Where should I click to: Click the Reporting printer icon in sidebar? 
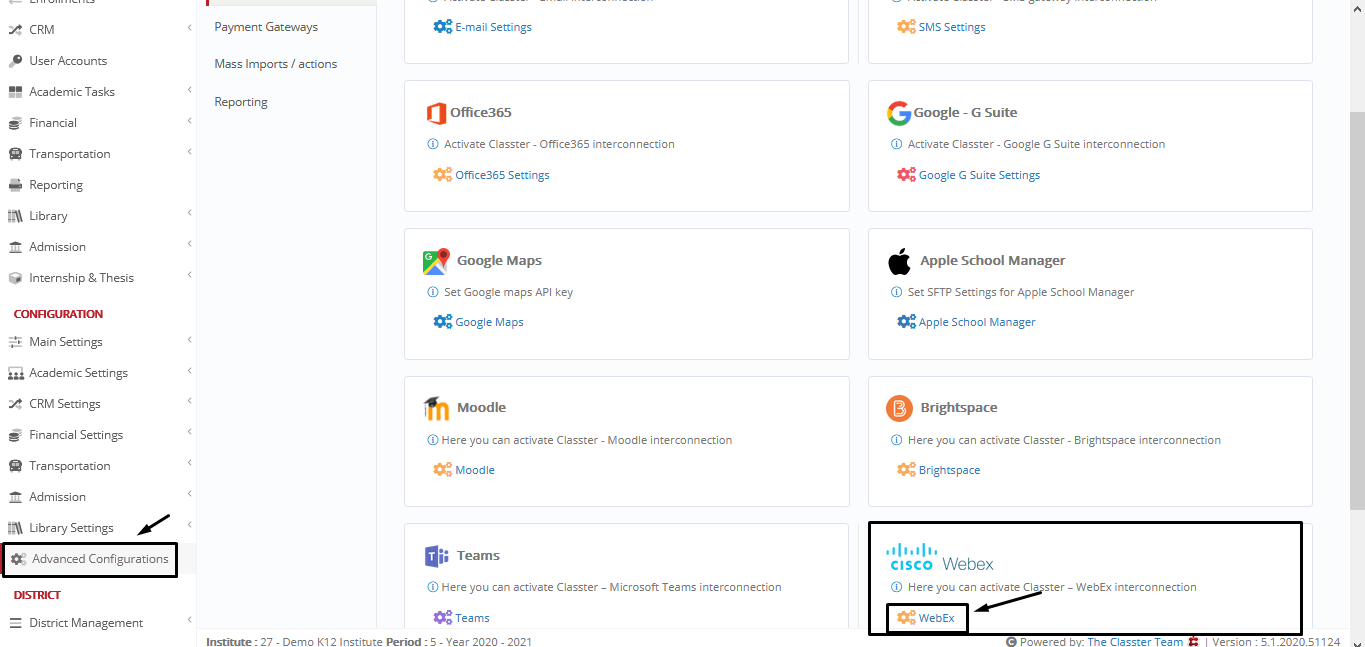[15, 185]
